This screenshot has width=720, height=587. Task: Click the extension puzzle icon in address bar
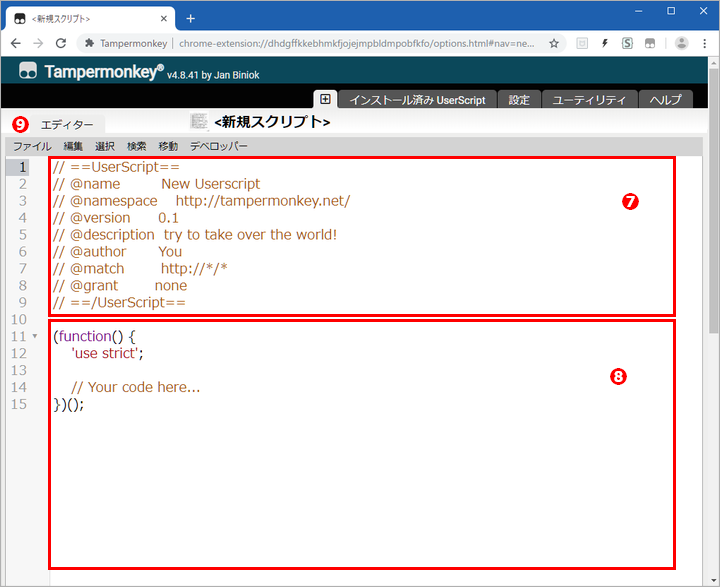tap(90, 43)
